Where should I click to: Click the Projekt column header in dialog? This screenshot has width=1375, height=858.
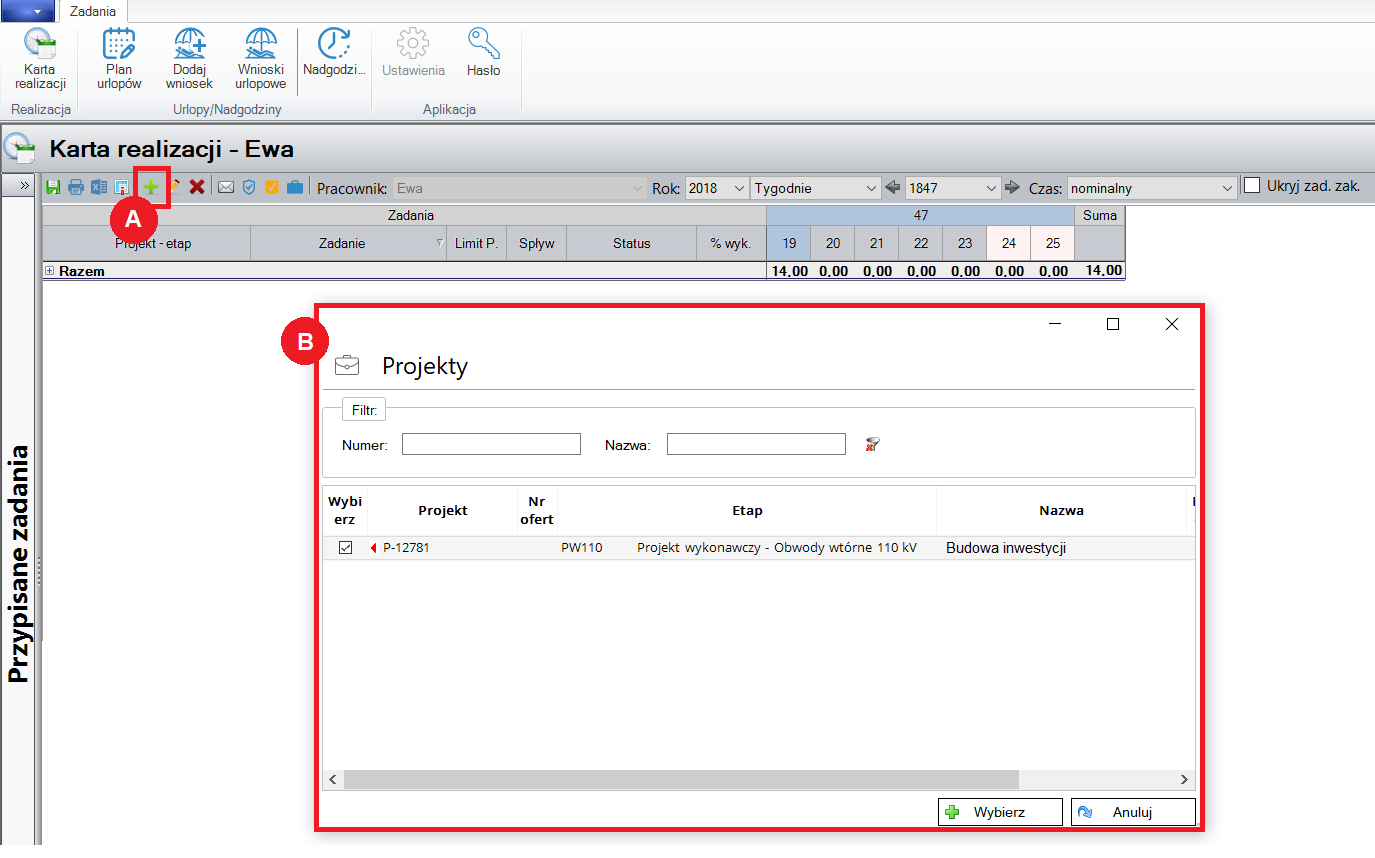point(443,510)
